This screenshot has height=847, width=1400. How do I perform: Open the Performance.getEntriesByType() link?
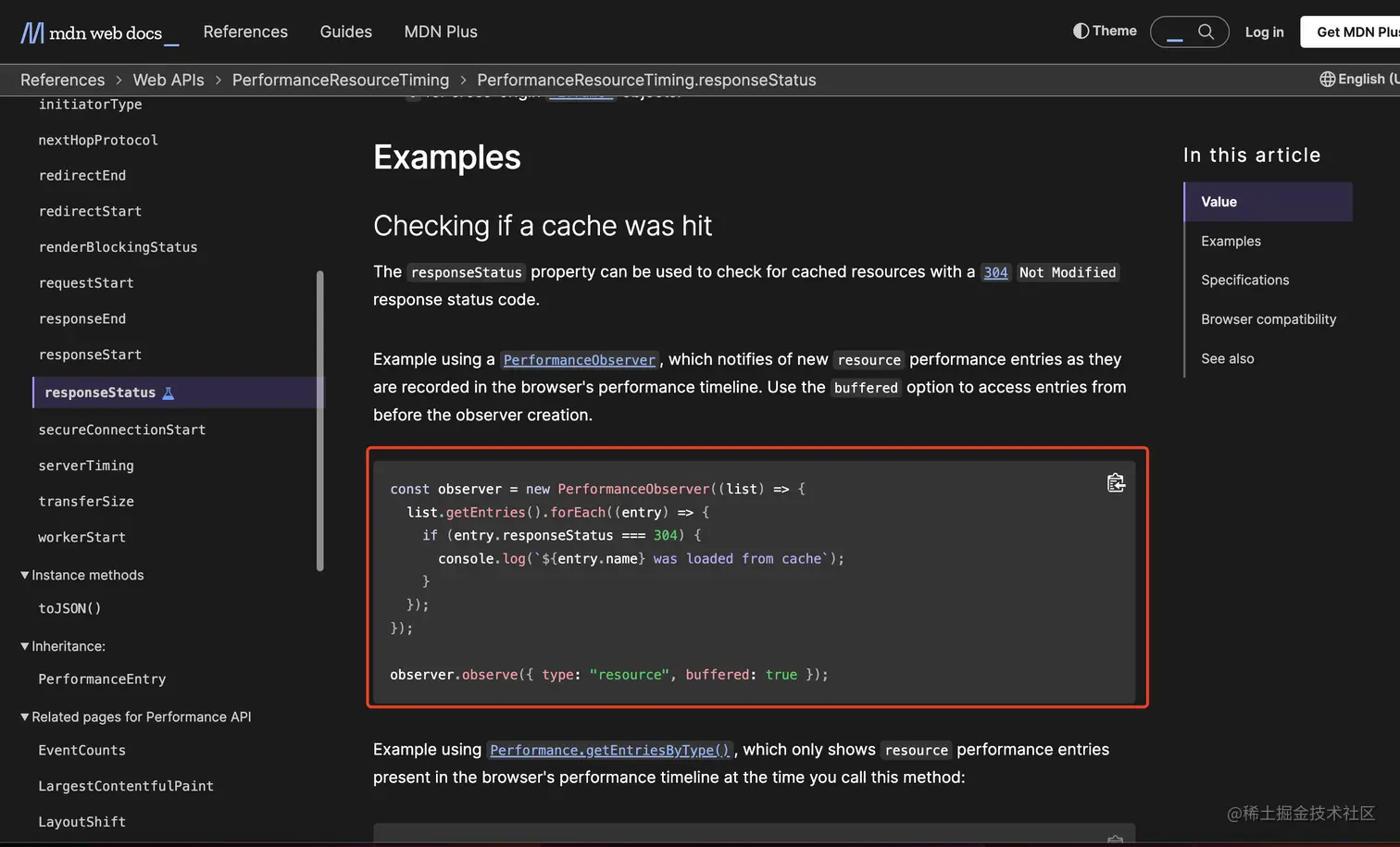click(610, 750)
